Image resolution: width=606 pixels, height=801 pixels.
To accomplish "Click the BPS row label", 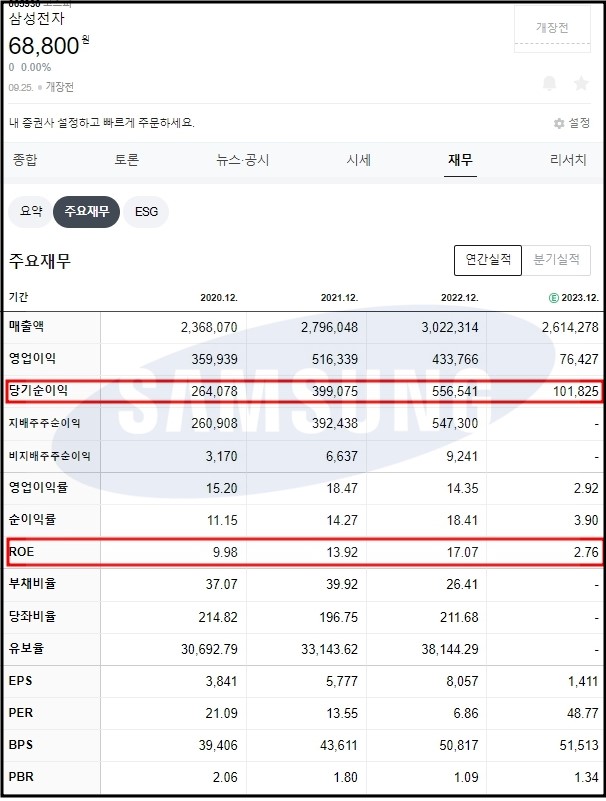I will pos(20,745).
